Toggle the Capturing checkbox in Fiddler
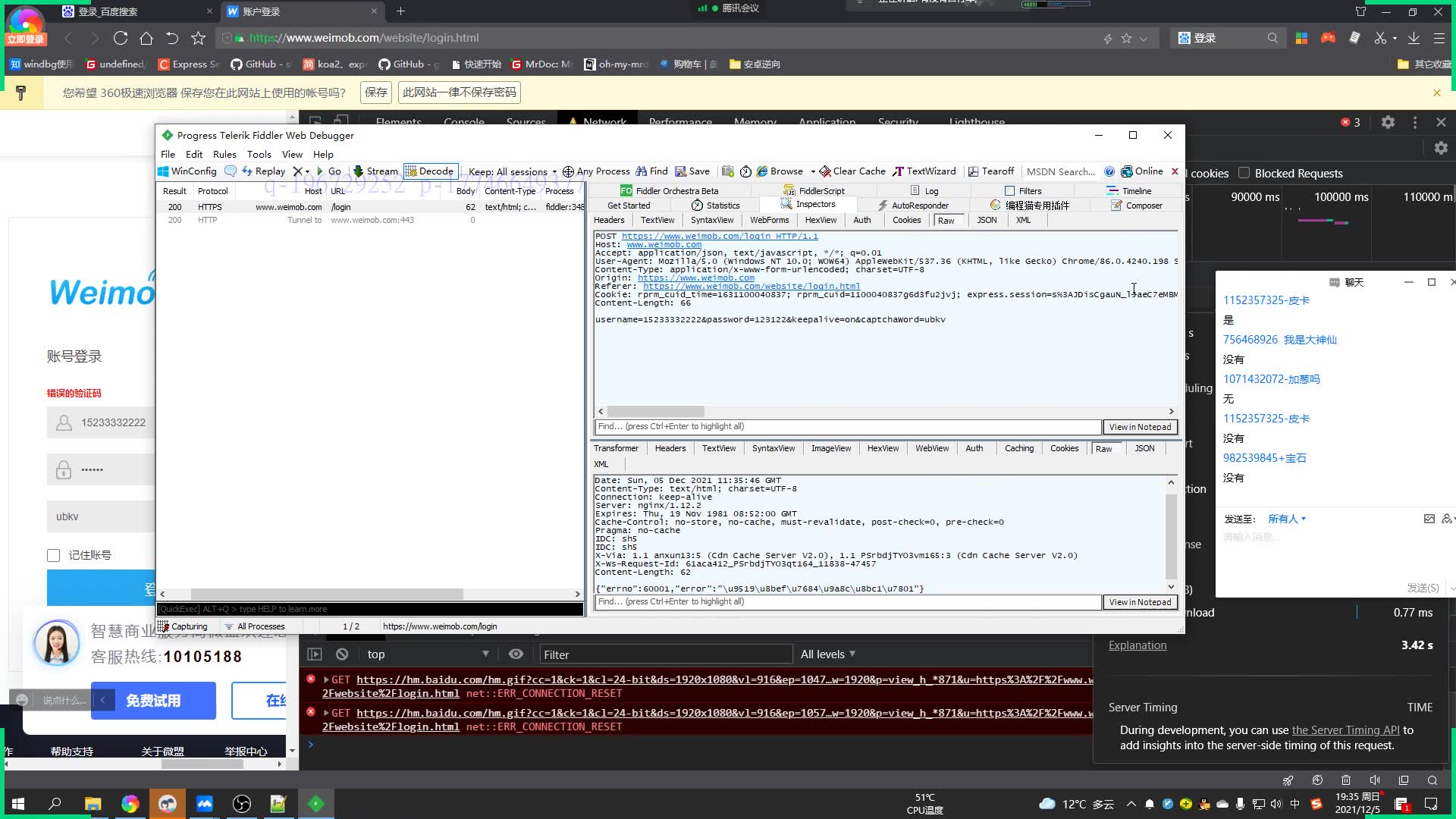 coord(184,625)
